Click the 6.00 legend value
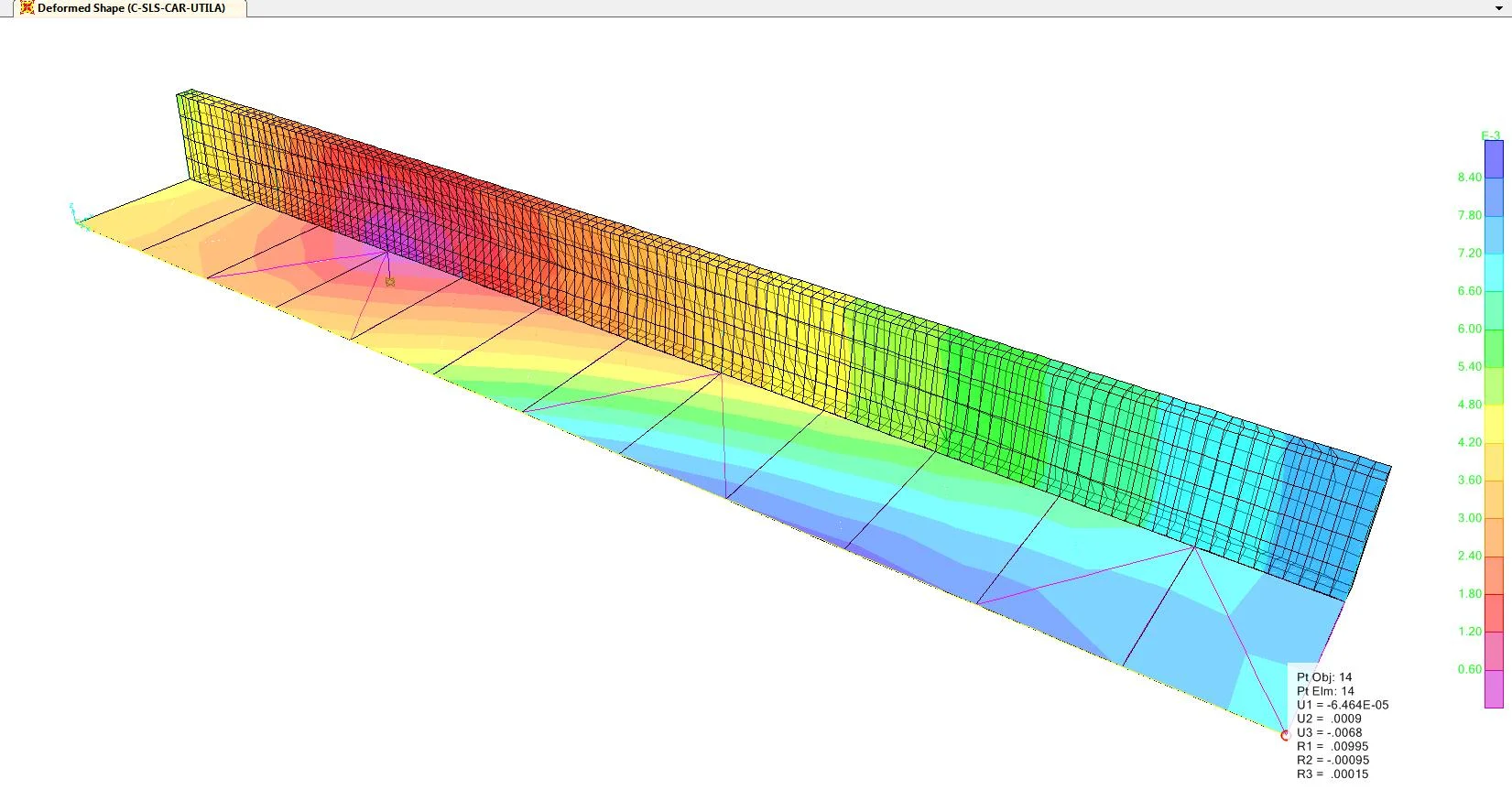Viewport: 1512px width, 811px height. tap(1469, 329)
